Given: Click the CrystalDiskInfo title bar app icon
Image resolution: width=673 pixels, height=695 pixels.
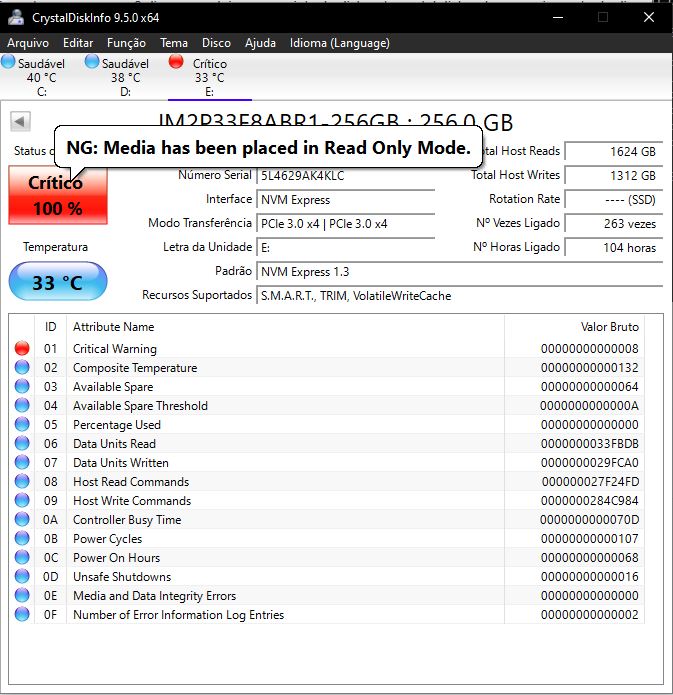Looking at the screenshot, I should click(16, 17).
